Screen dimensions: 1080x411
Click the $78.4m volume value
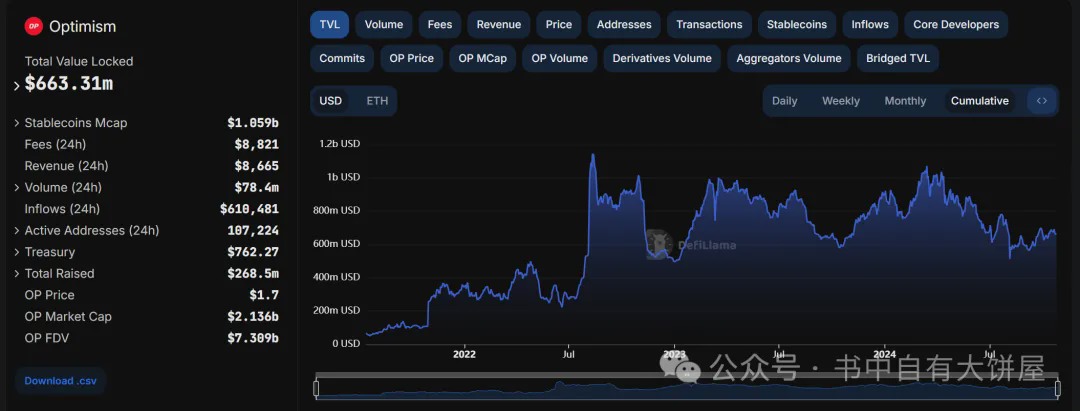coord(256,187)
